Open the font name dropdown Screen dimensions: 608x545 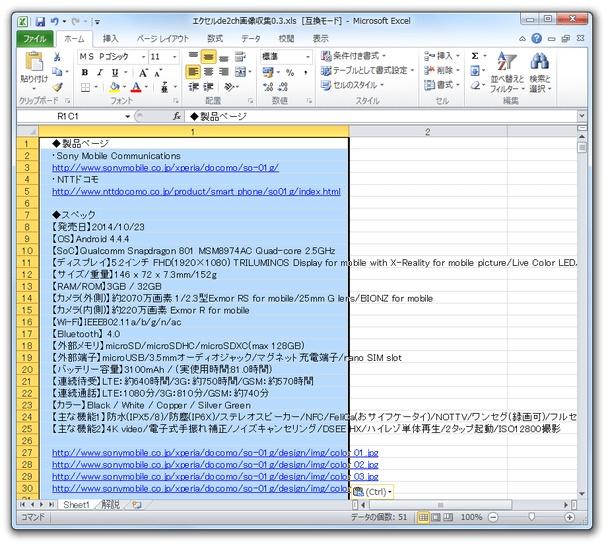(143, 57)
